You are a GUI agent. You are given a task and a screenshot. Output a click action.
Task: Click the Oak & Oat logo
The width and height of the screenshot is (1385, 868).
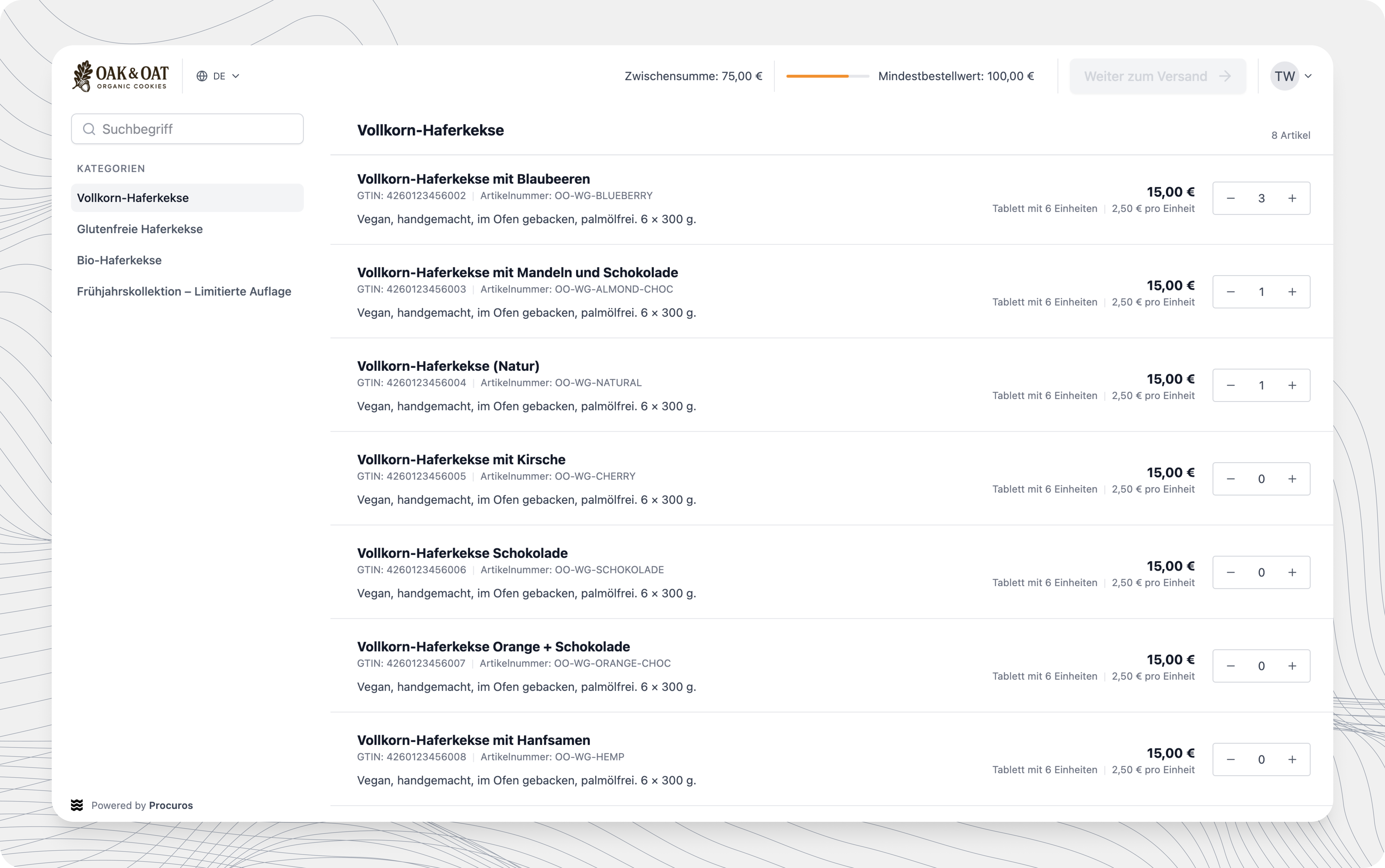pos(120,76)
